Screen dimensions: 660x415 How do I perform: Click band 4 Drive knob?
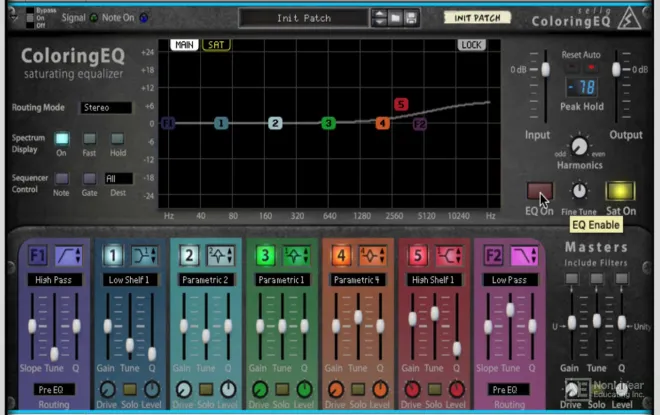pyautogui.click(x=335, y=389)
